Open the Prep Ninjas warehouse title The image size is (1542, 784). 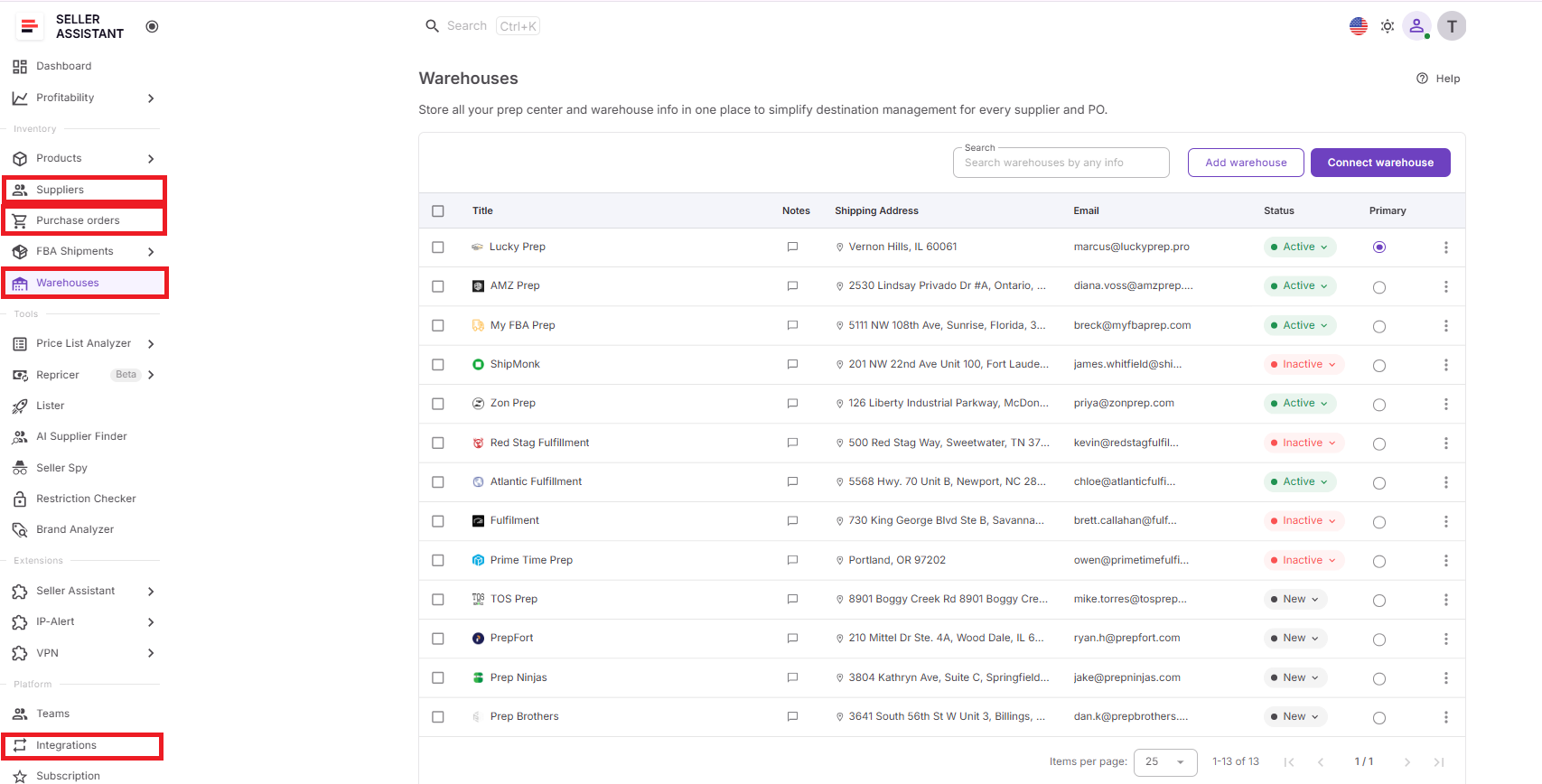click(519, 677)
